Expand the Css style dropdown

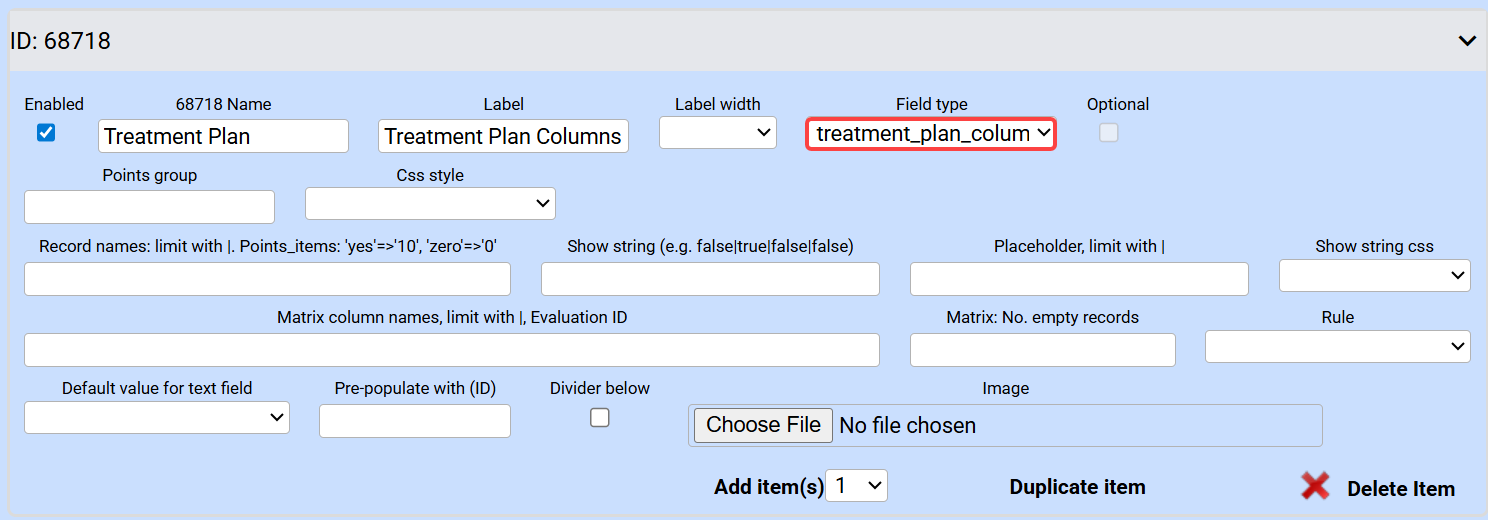pyautogui.click(x=430, y=204)
